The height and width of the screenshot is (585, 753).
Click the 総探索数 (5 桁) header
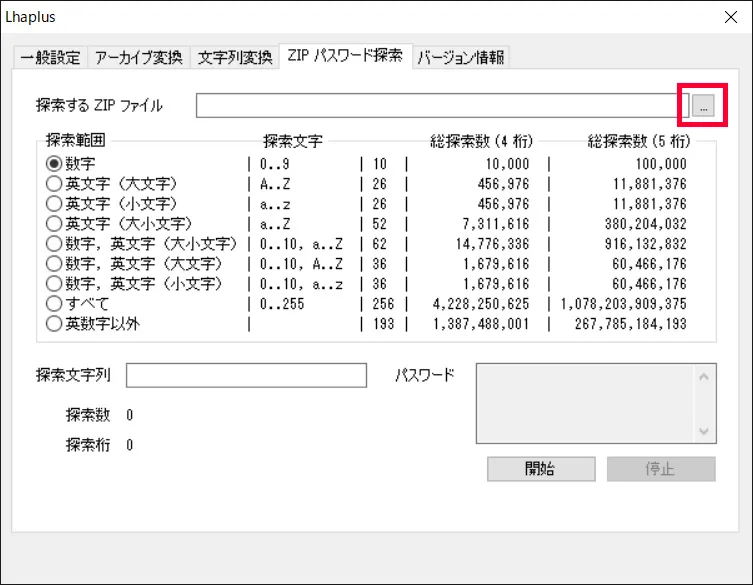(x=639, y=141)
